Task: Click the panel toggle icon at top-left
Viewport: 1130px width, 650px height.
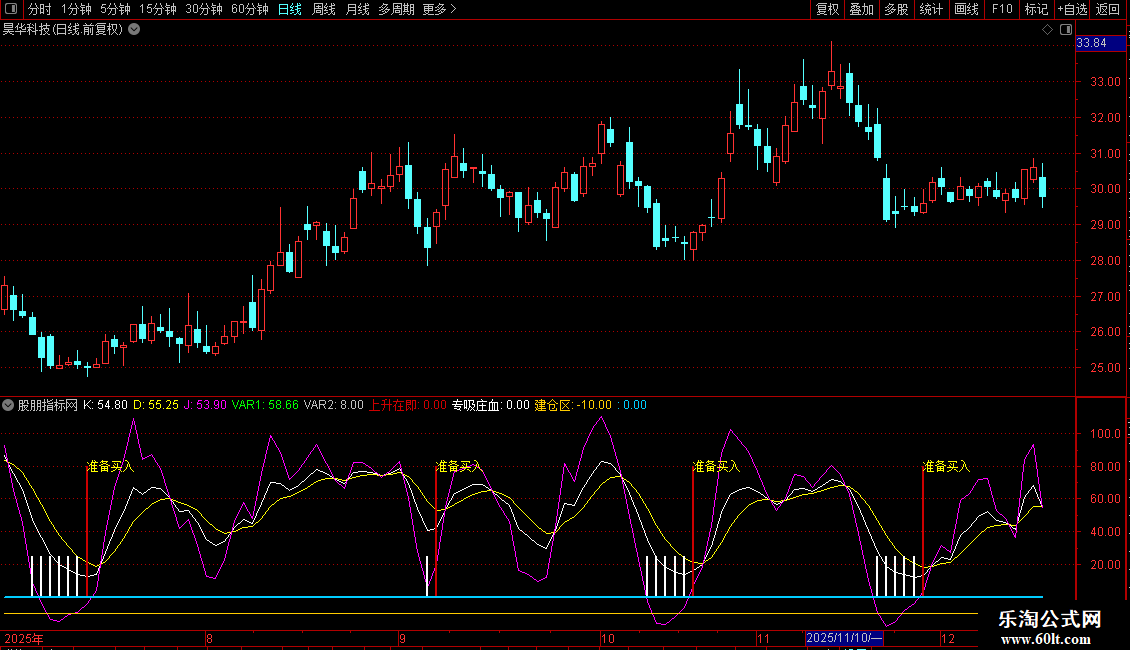Action: (11, 10)
